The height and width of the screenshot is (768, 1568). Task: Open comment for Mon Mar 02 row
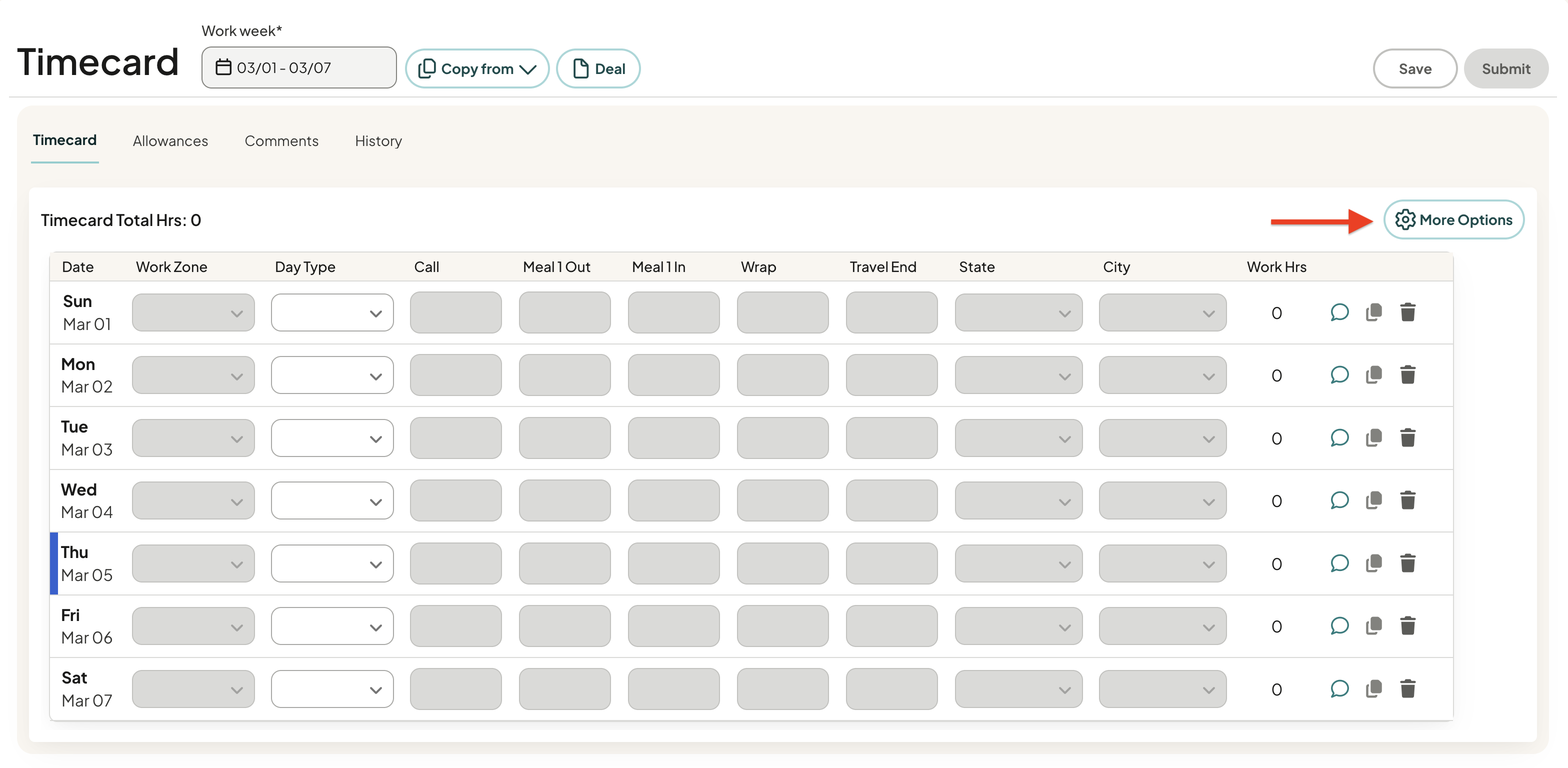point(1339,375)
